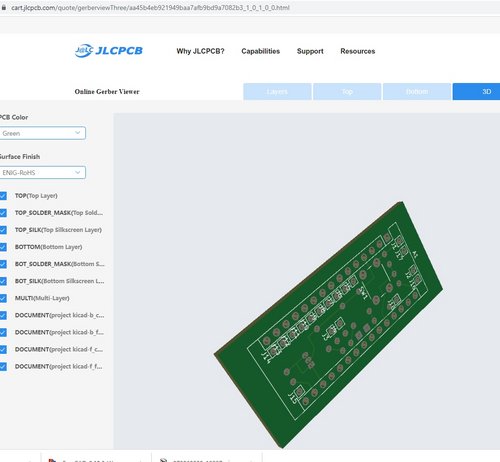
Task: Toggle the DOCUMENT kicad-f_f layer checkbox
Action: tap(3, 366)
